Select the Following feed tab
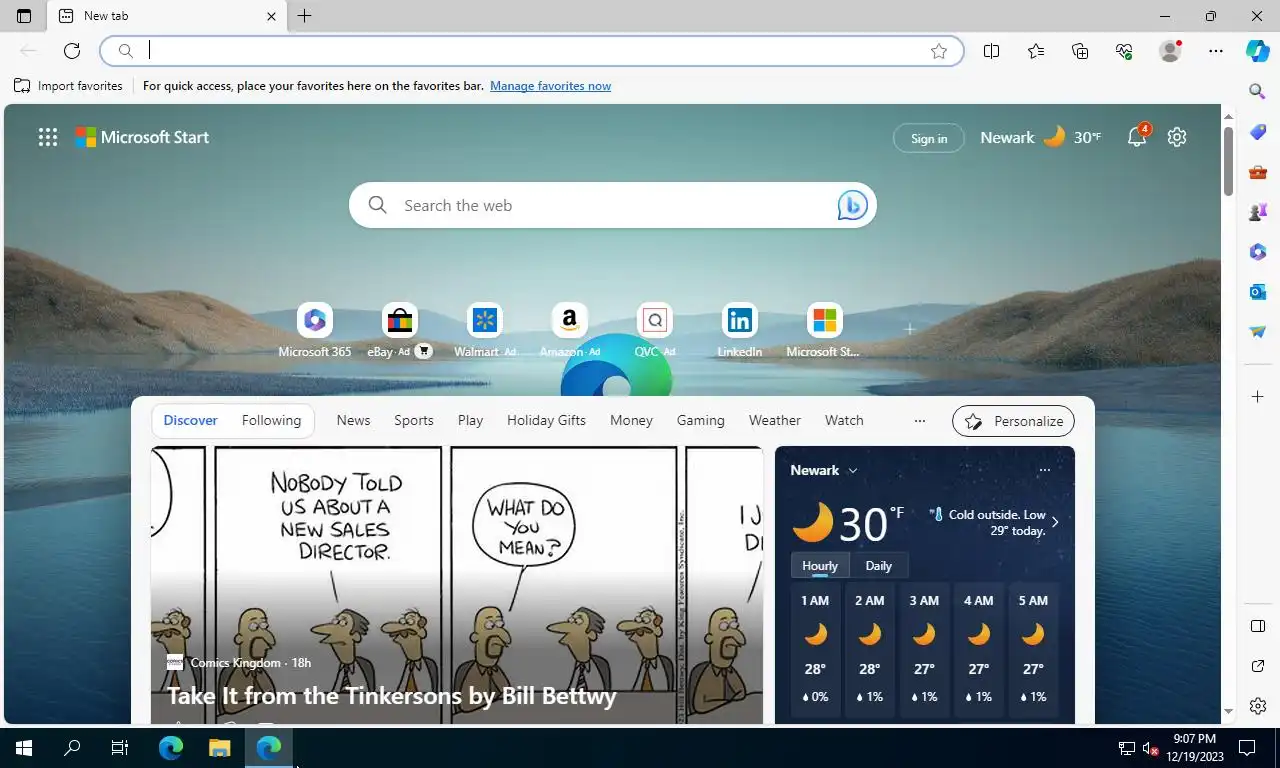This screenshot has width=1280, height=768. click(271, 421)
